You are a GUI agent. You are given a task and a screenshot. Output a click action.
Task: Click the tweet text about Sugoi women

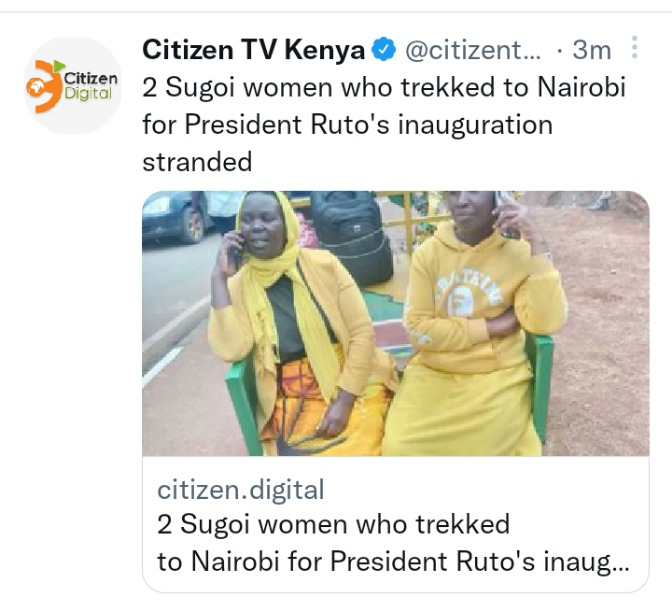tap(384, 124)
